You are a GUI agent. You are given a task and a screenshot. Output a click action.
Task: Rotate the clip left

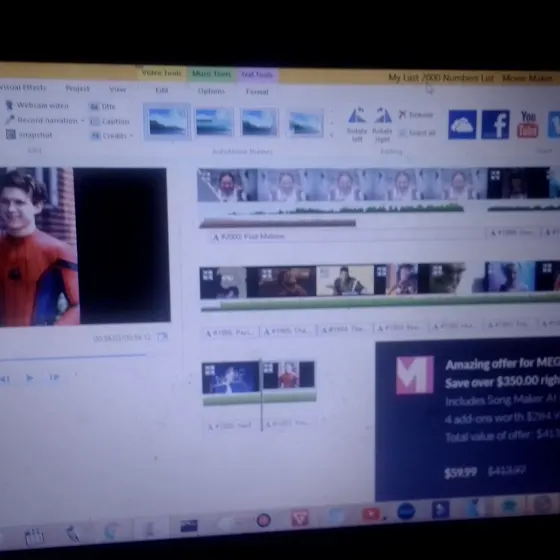357,124
